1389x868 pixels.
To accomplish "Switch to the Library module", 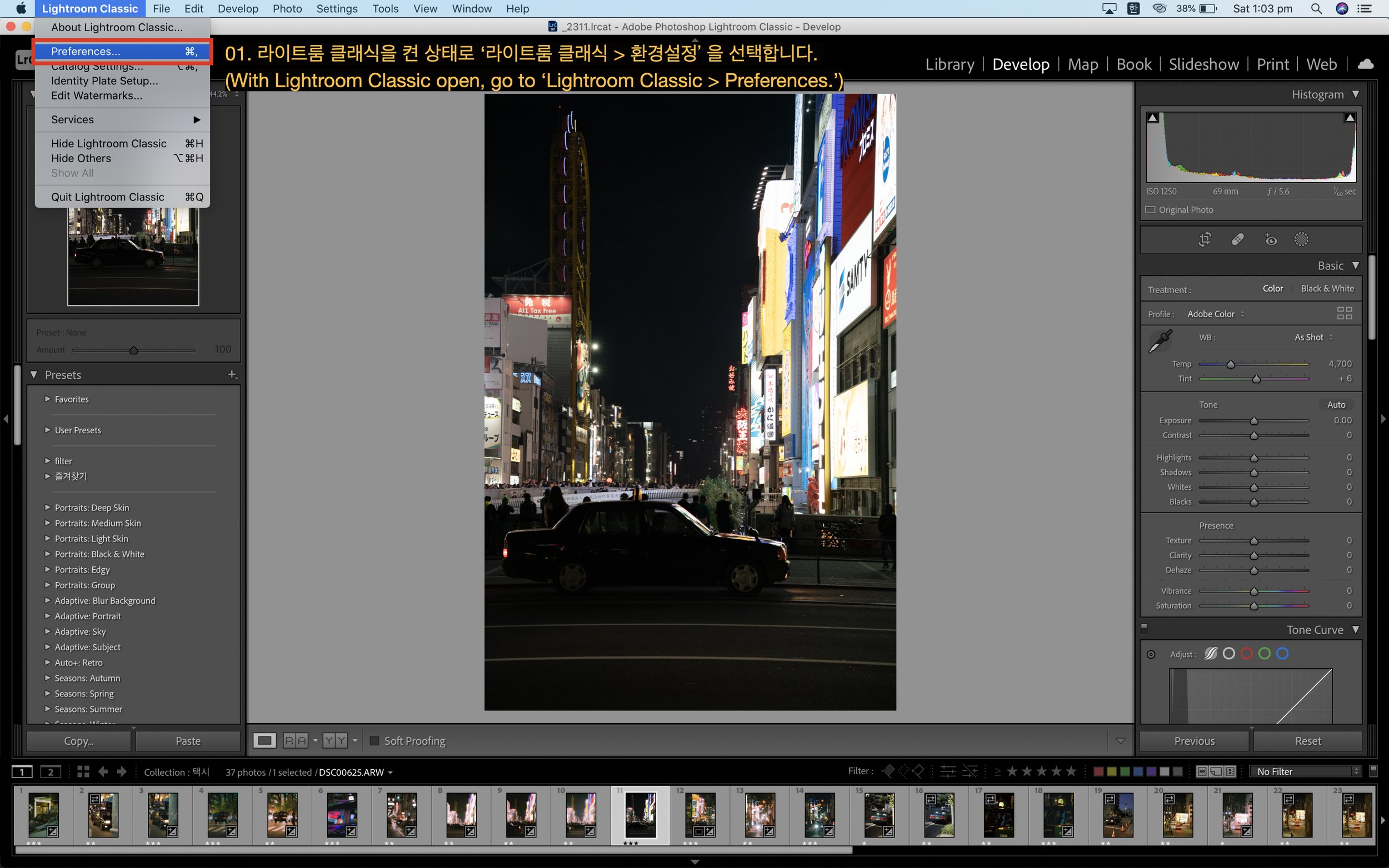I will pos(950,64).
